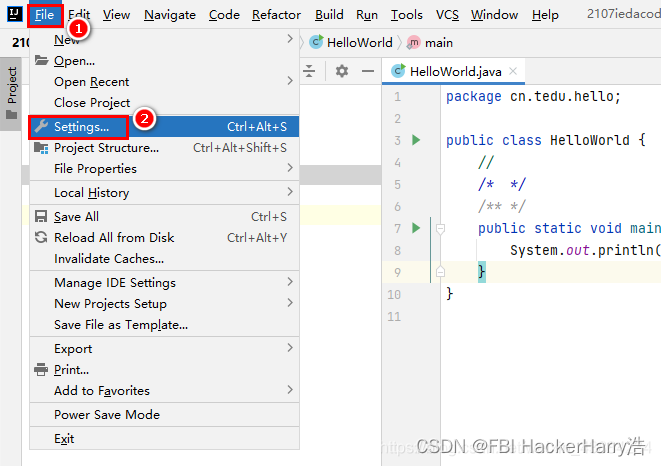Click the gear icon in Project panel toolbar

[x=342, y=71]
